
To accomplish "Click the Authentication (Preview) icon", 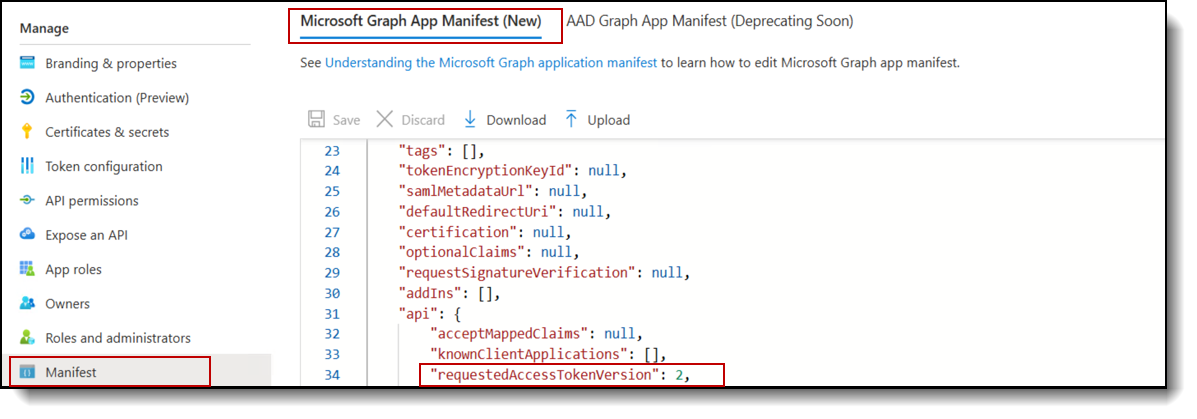I will (27, 98).
